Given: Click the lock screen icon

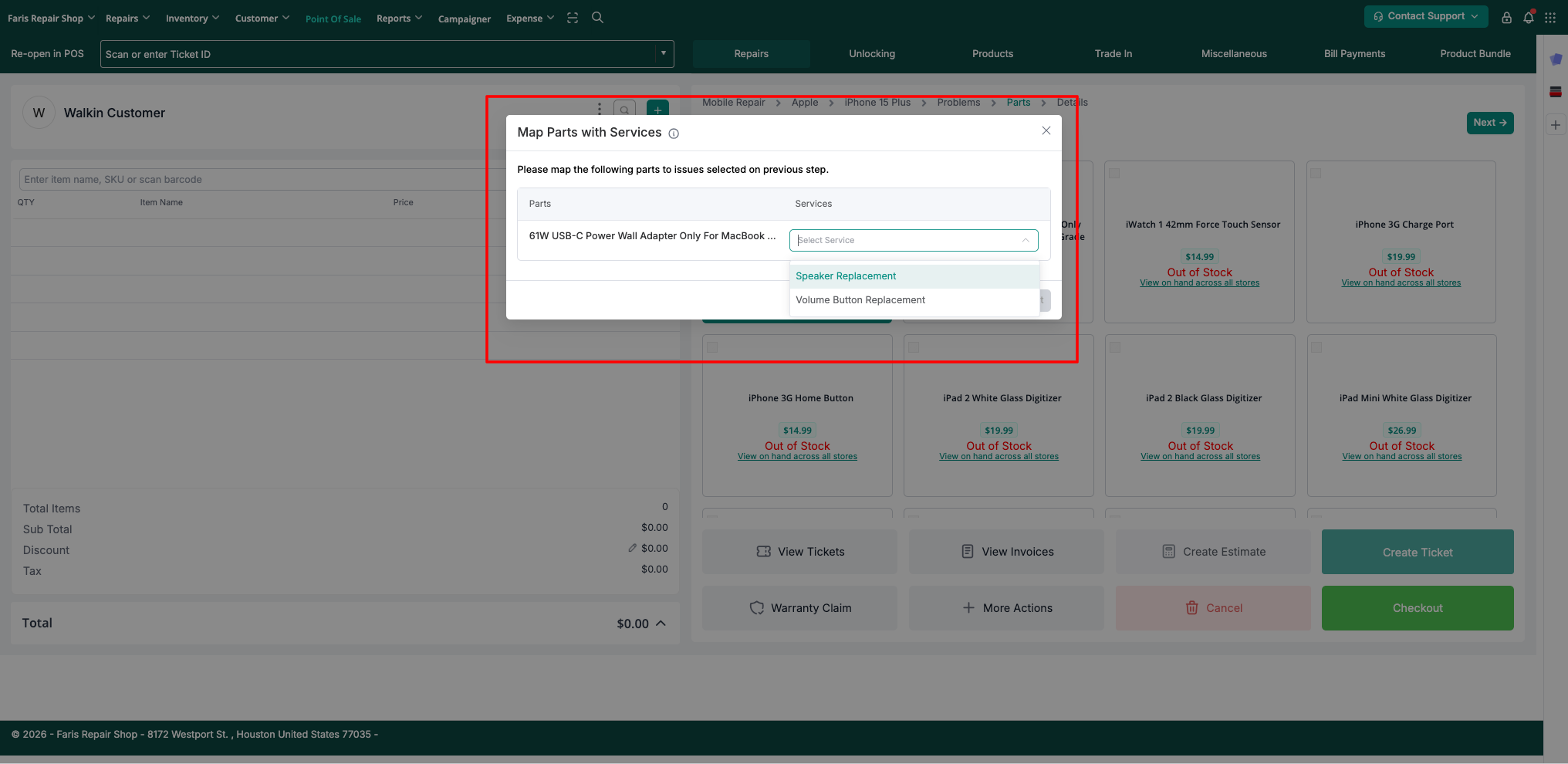Looking at the screenshot, I should (x=1505, y=18).
